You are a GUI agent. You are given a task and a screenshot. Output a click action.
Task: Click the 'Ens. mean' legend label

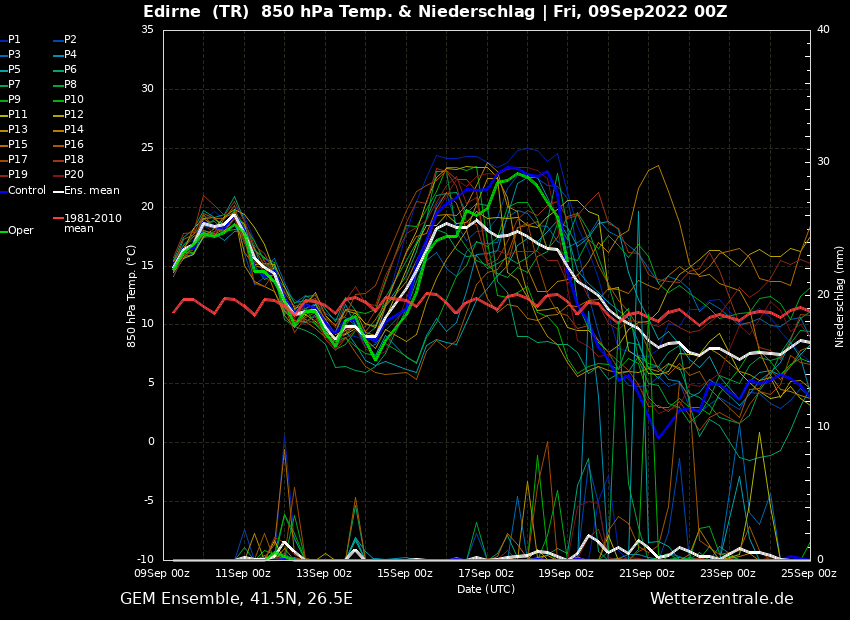(x=92, y=190)
